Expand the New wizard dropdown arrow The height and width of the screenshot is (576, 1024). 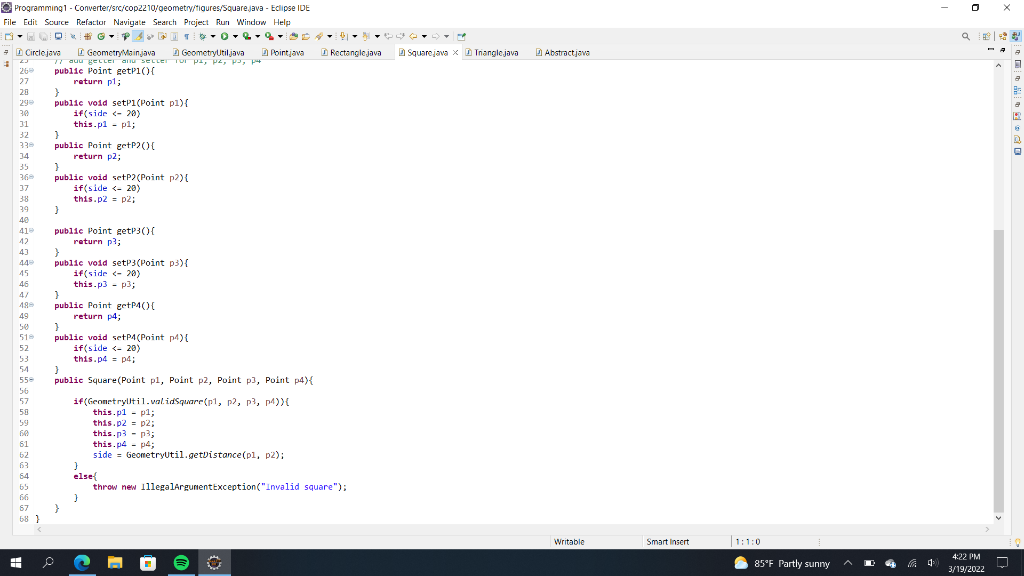18,36
